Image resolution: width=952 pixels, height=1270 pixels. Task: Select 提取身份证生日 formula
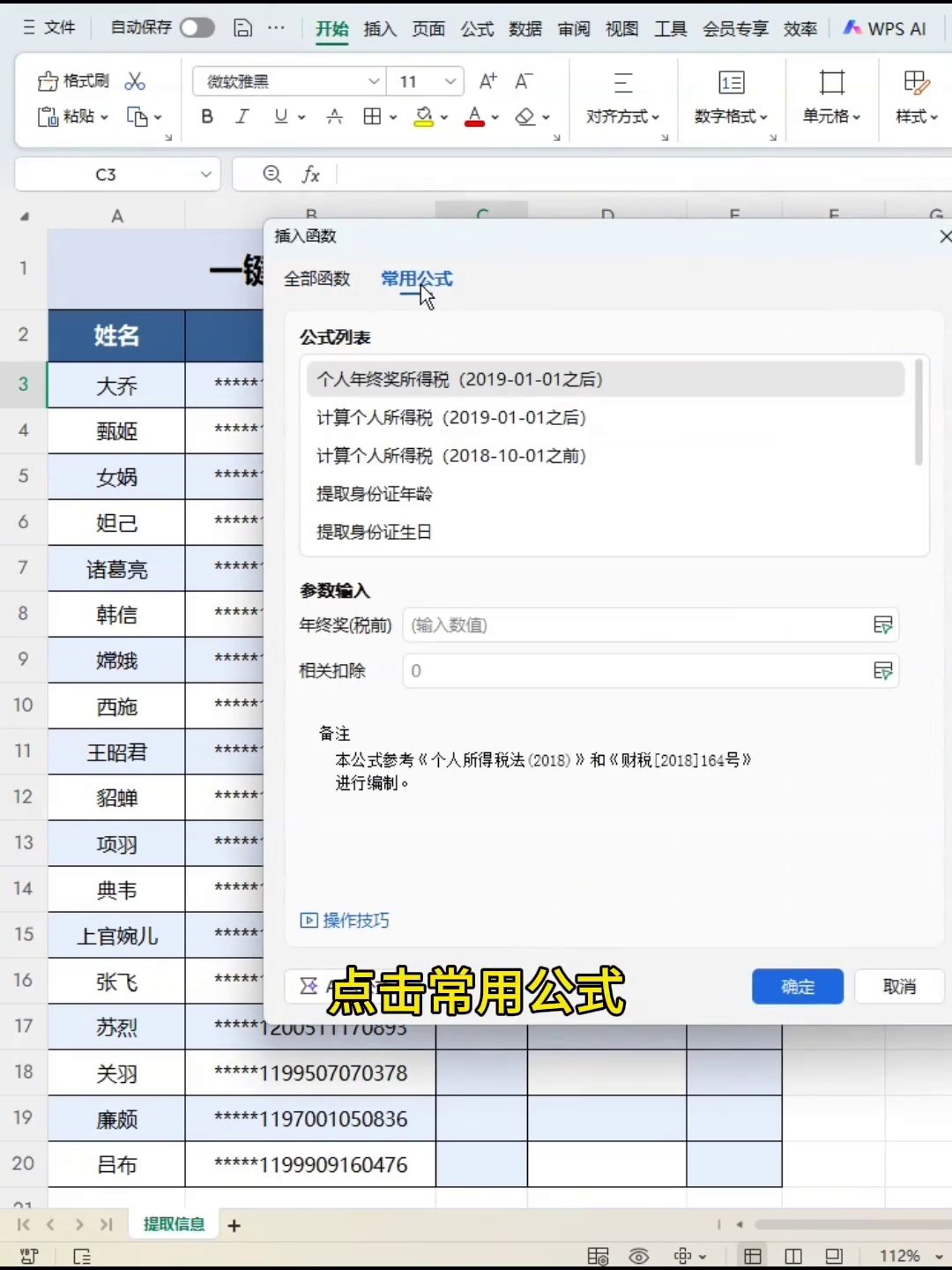[x=606, y=532]
